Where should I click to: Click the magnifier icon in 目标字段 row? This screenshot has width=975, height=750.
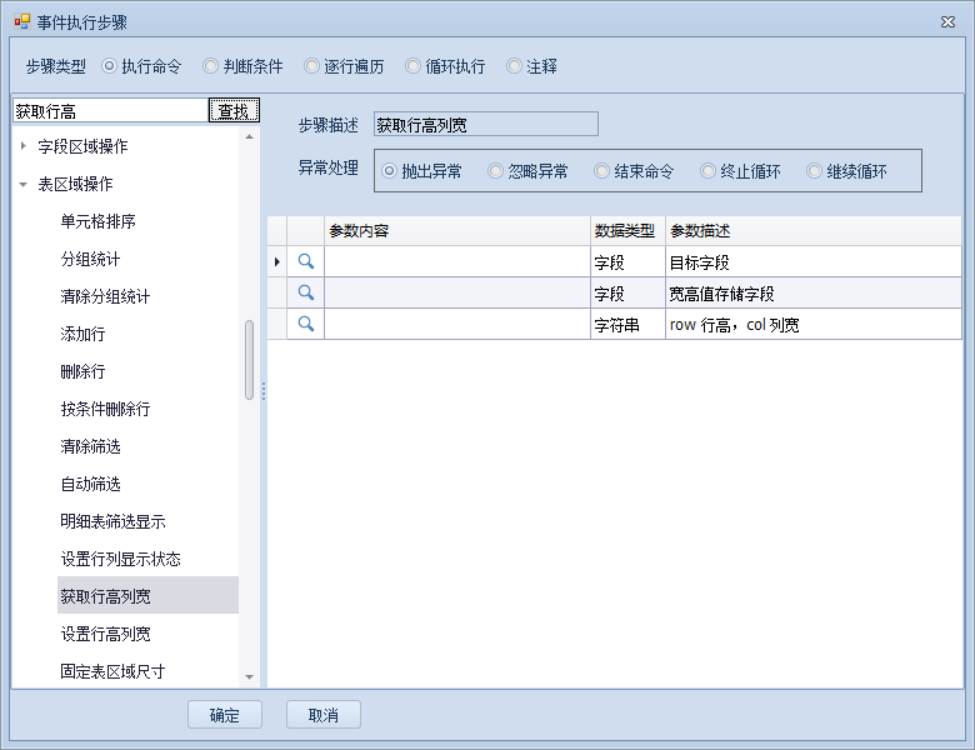[307, 262]
